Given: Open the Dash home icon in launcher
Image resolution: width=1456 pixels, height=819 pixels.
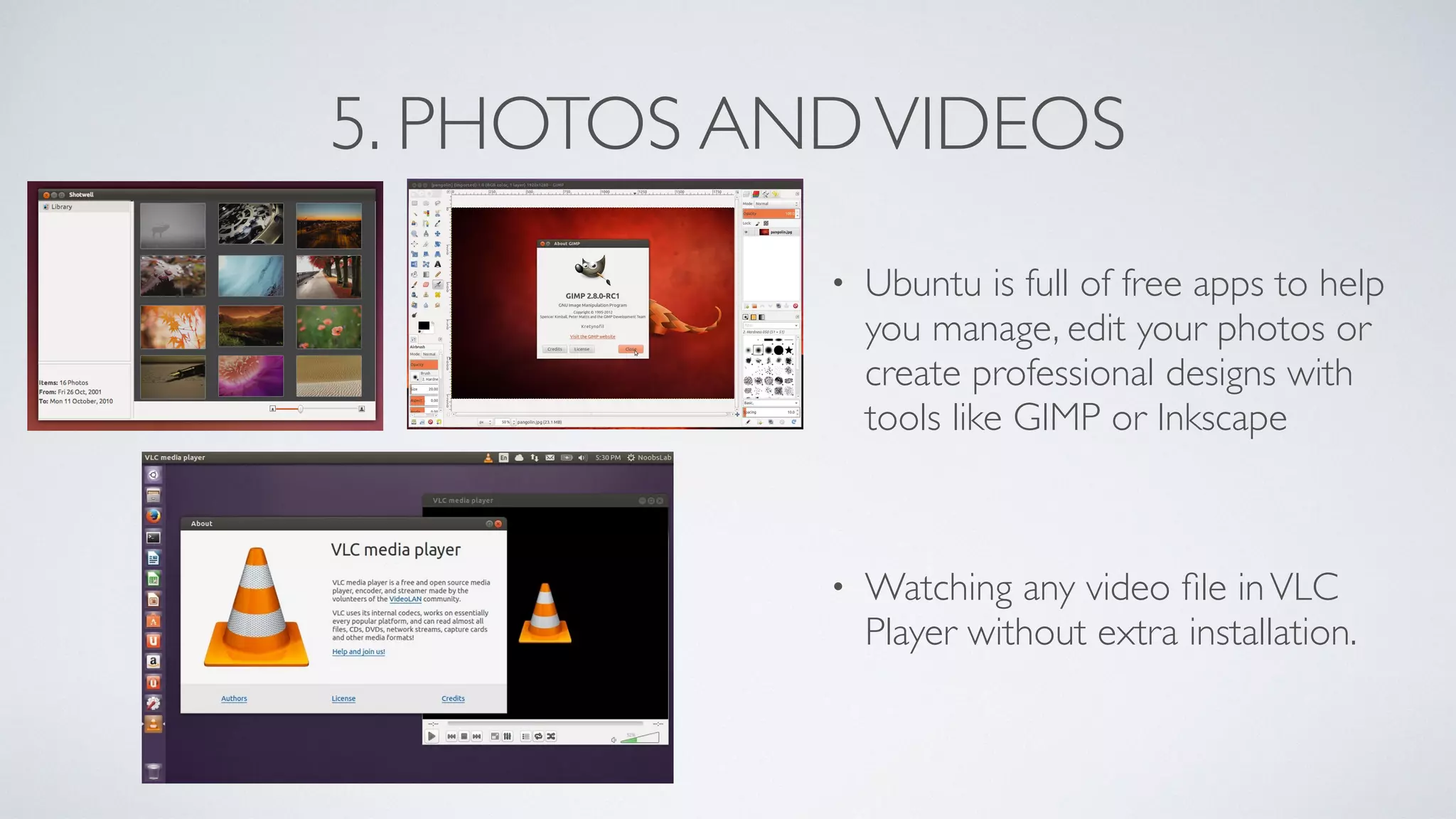Looking at the screenshot, I should (x=154, y=474).
